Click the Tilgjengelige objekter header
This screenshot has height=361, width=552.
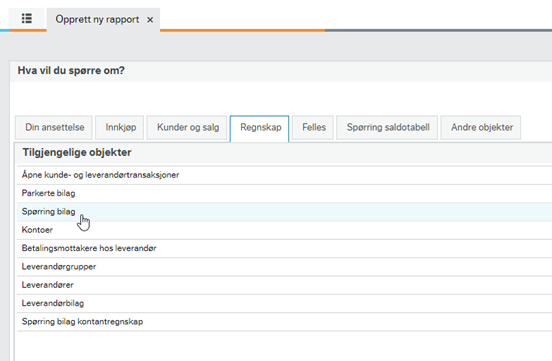(77, 153)
